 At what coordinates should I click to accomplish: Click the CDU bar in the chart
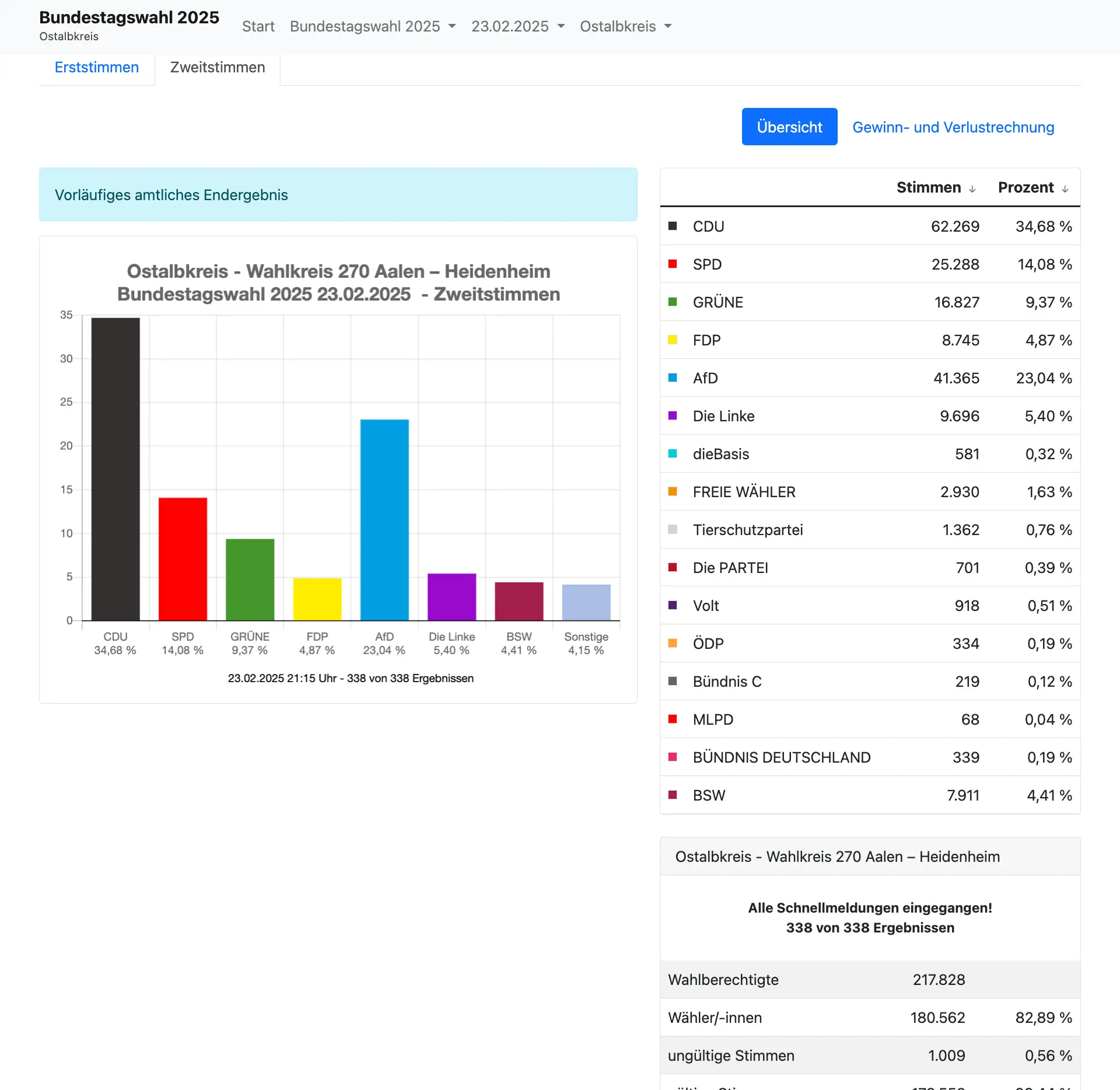pos(116,469)
